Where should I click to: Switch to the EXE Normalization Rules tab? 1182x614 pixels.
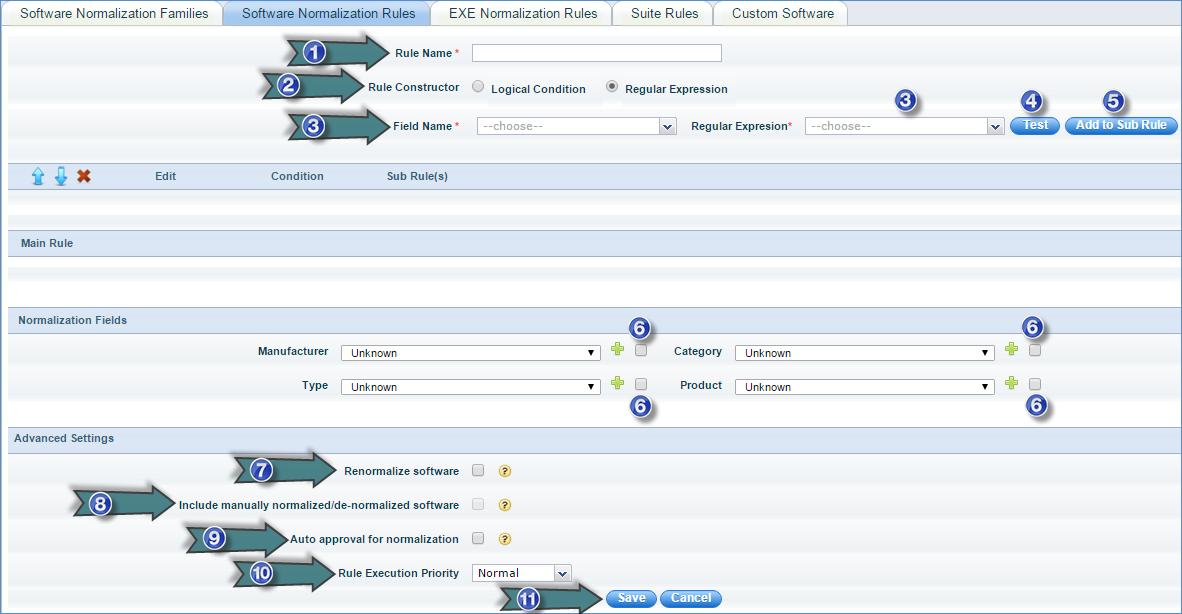point(524,14)
